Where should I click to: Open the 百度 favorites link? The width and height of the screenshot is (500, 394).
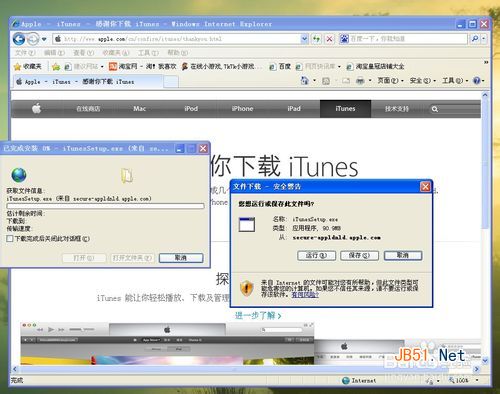280,67
